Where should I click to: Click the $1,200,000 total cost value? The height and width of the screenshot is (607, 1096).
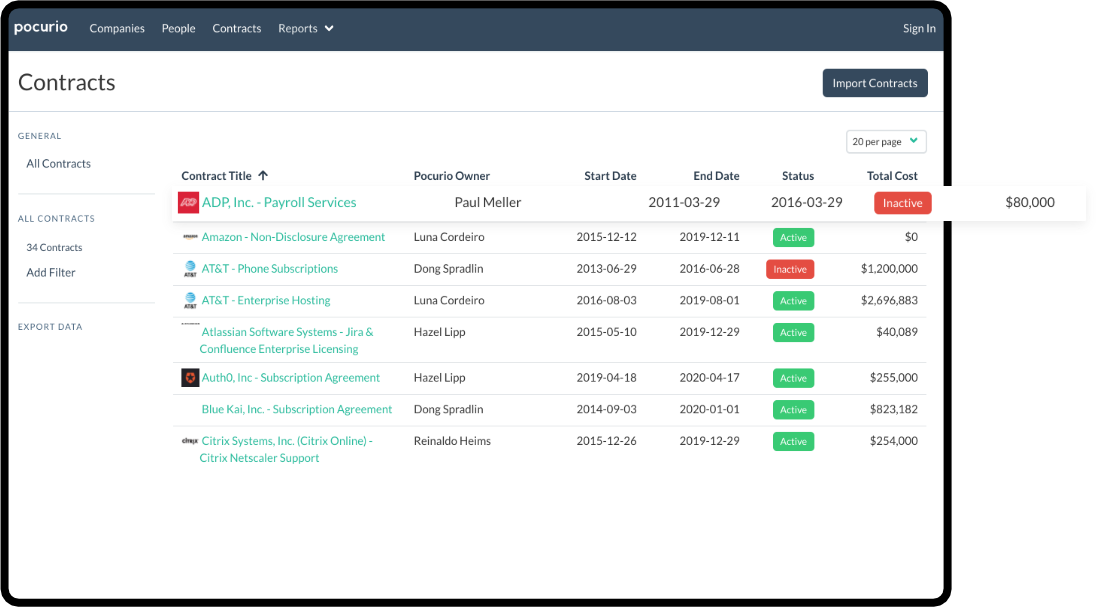click(889, 269)
